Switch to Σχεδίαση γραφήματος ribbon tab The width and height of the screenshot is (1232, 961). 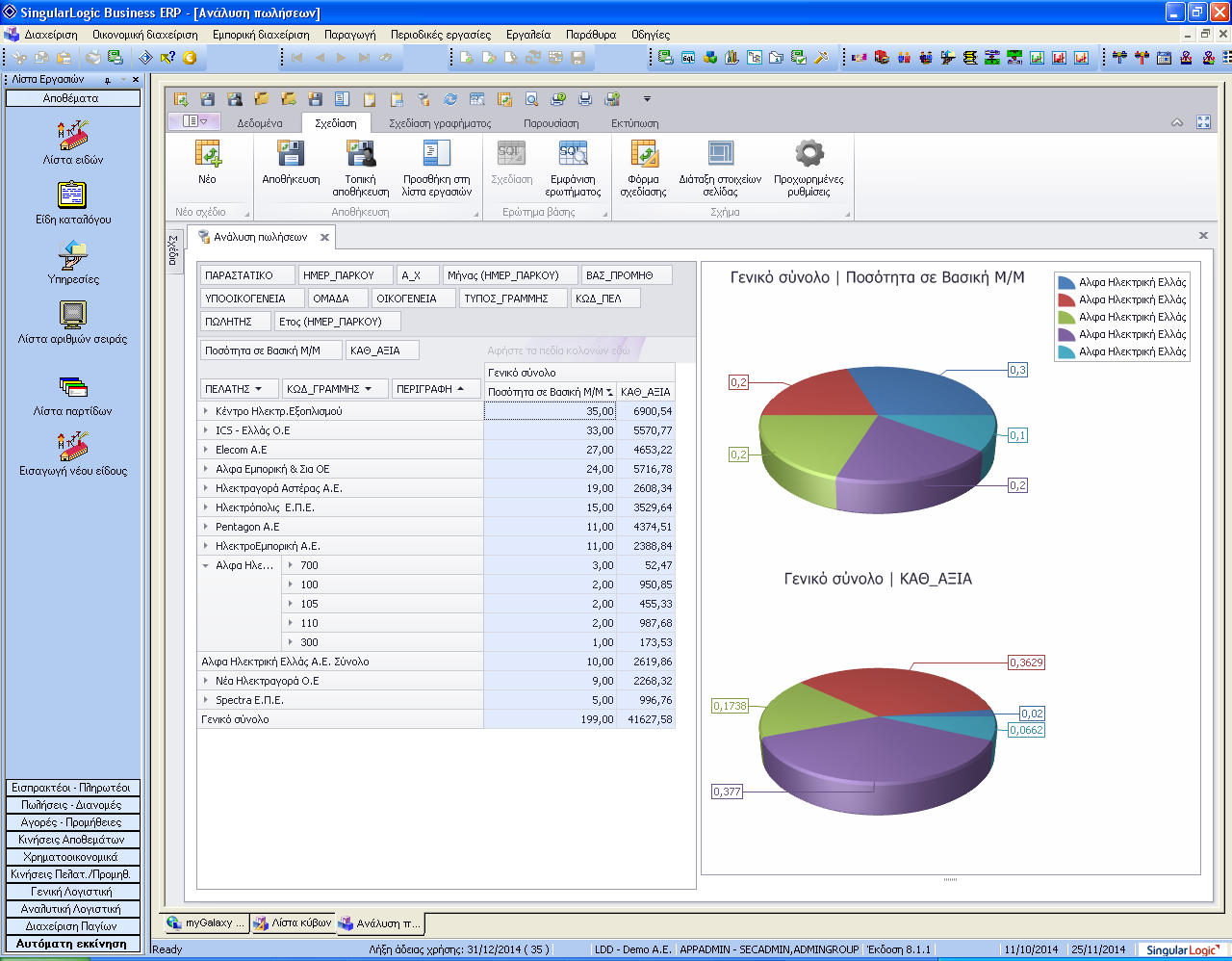click(x=440, y=123)
